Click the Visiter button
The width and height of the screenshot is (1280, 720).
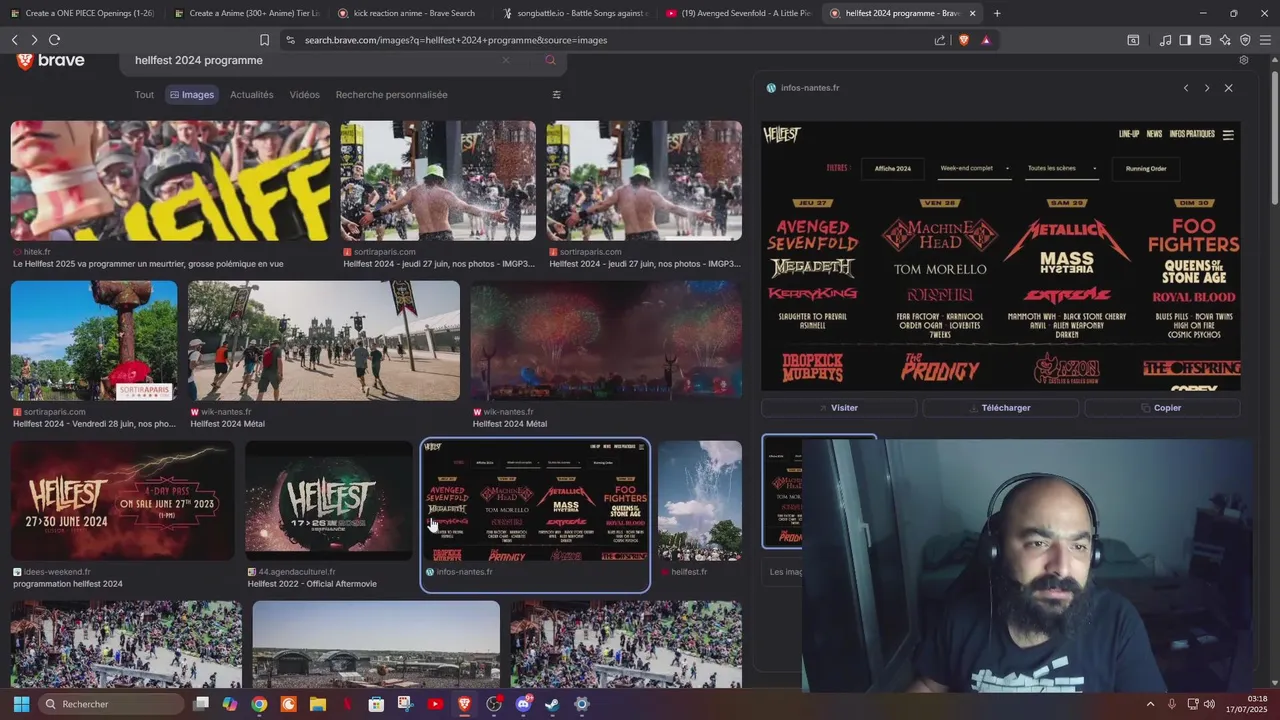pos(839,408)
